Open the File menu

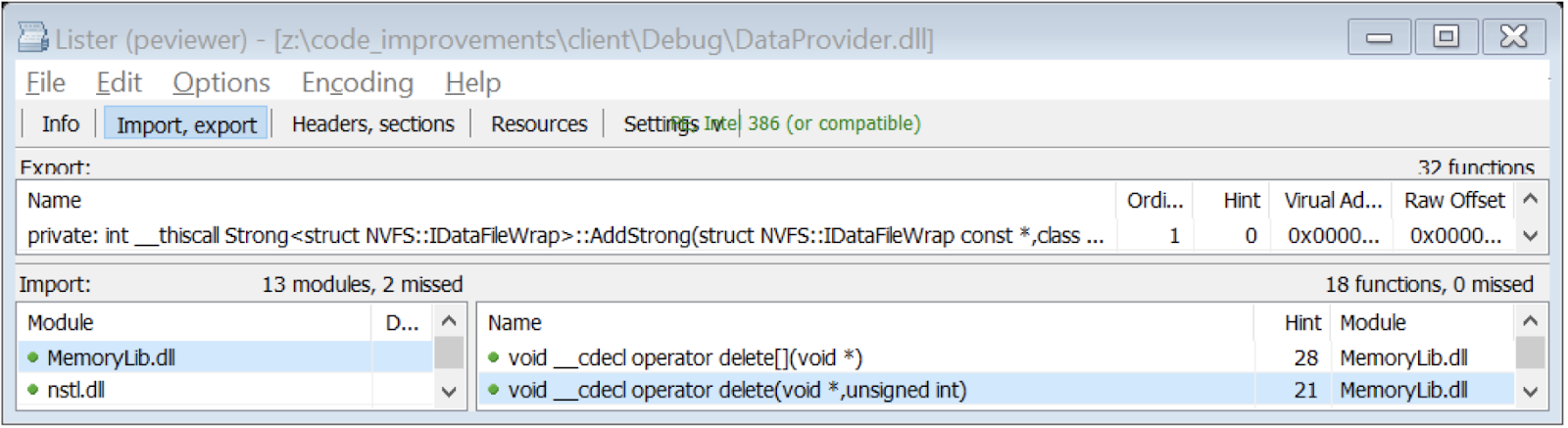[45, 83]
